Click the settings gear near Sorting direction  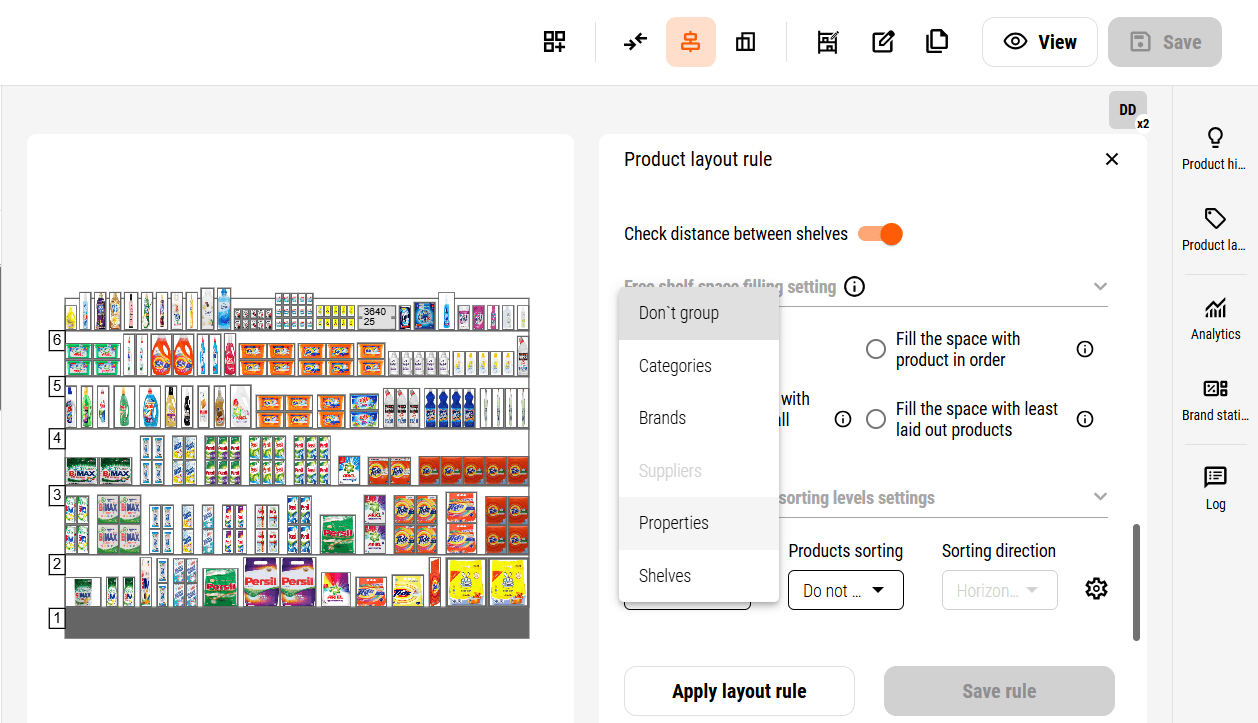click(1096, 589)
